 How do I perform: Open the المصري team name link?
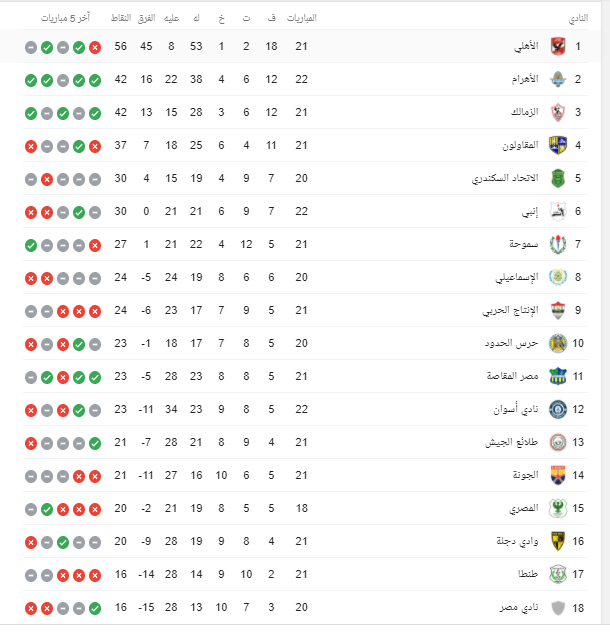tap(524, 509)
